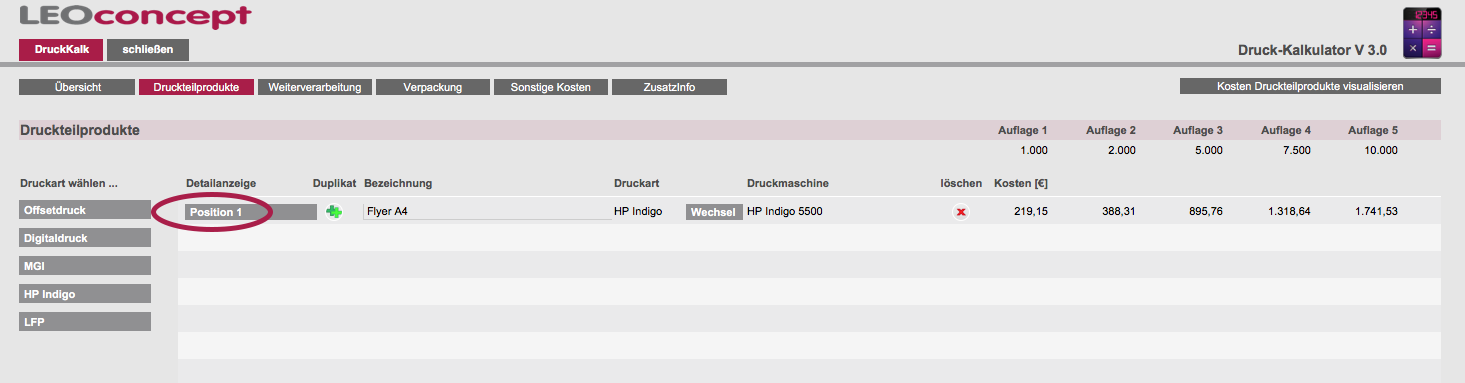Open the Weiterverarbeitung tab

pyautogui.click(x=315, y=87)
